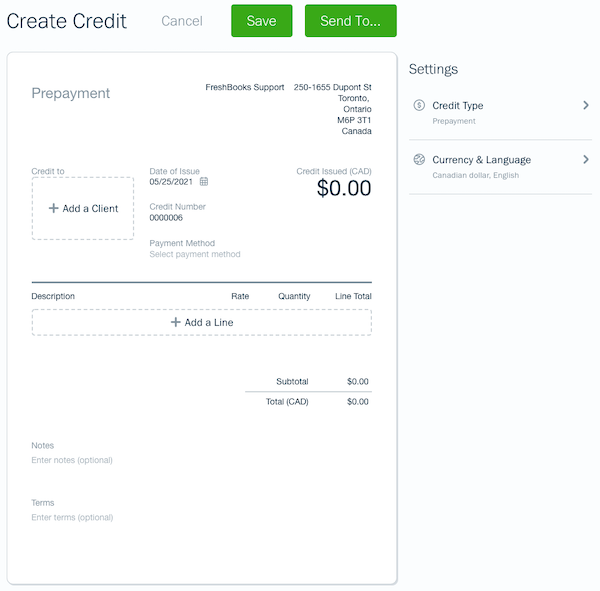This screenshot has height=591, width=600.
Task: Expand the Credit Type chevron
Action: pyautogui.click(x=585, y=105)
